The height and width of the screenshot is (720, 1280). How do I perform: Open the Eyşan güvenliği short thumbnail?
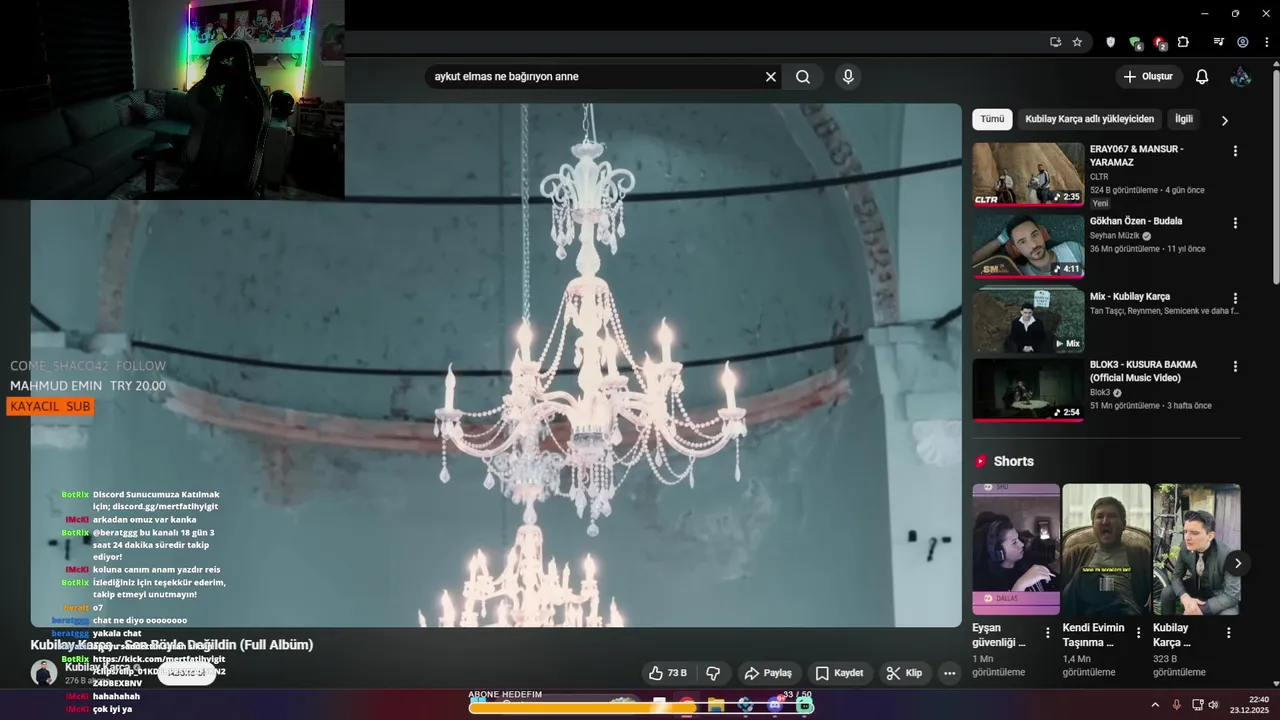coord(1016,549)
